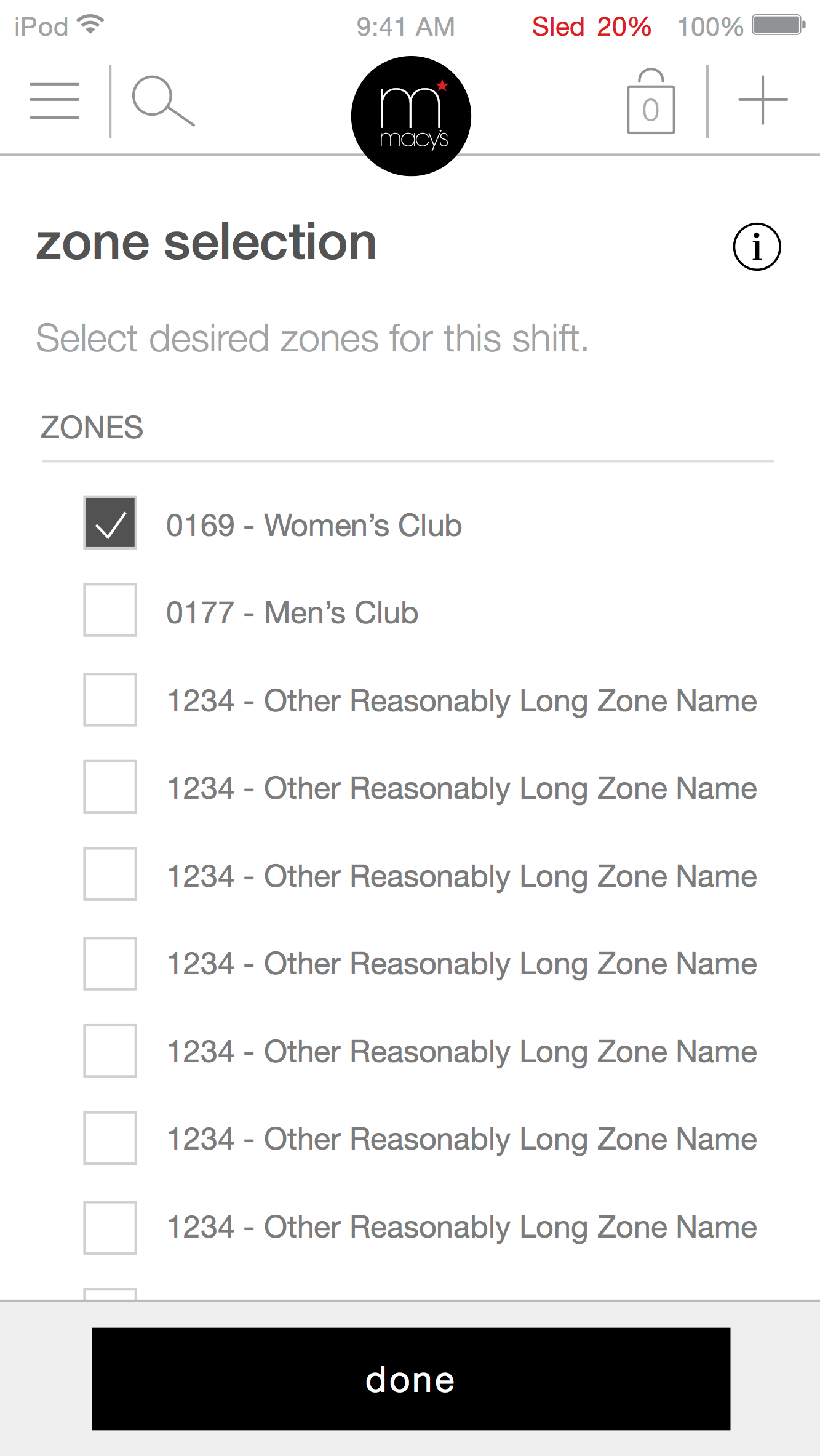Tap the Sled 20% status indicator

(x=591, y=27)
